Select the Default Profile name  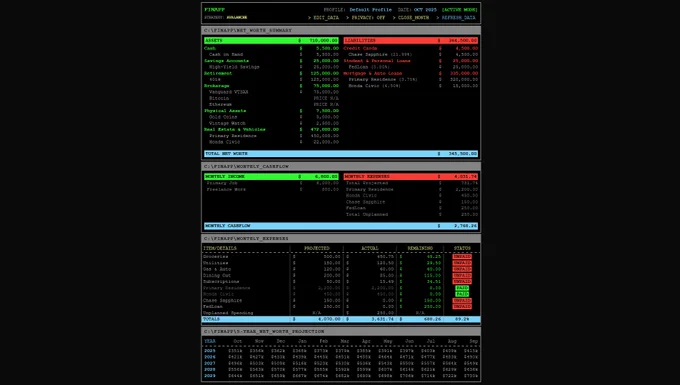[x=370, y=10]
